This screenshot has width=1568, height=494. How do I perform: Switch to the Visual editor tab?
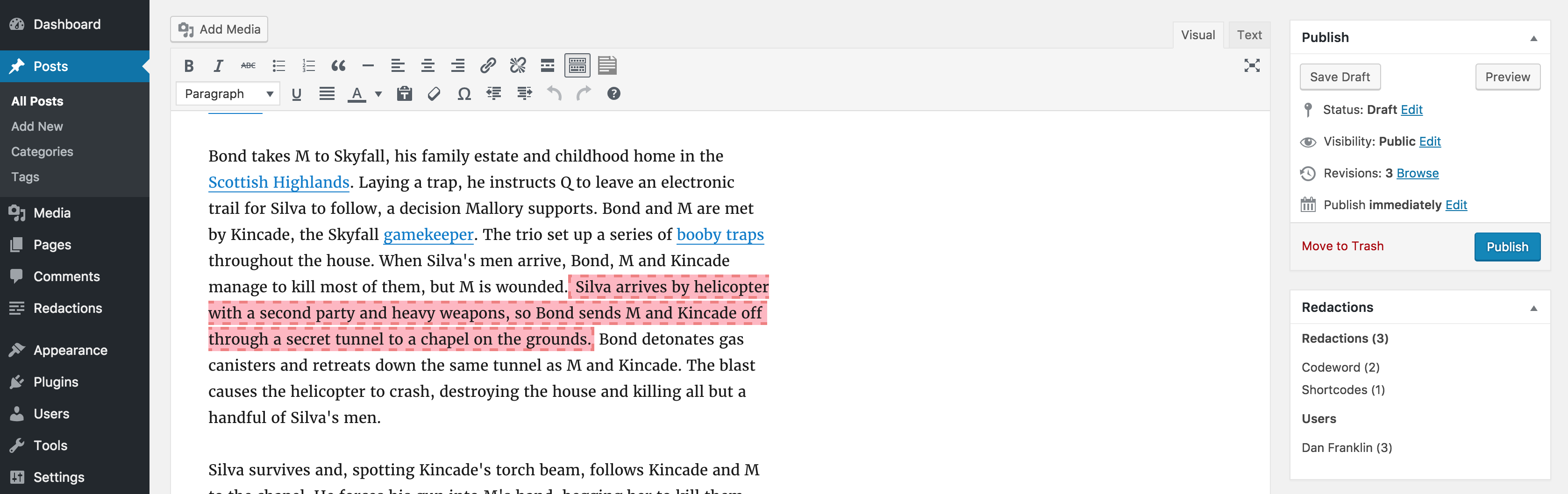(x=1198, y=35)
